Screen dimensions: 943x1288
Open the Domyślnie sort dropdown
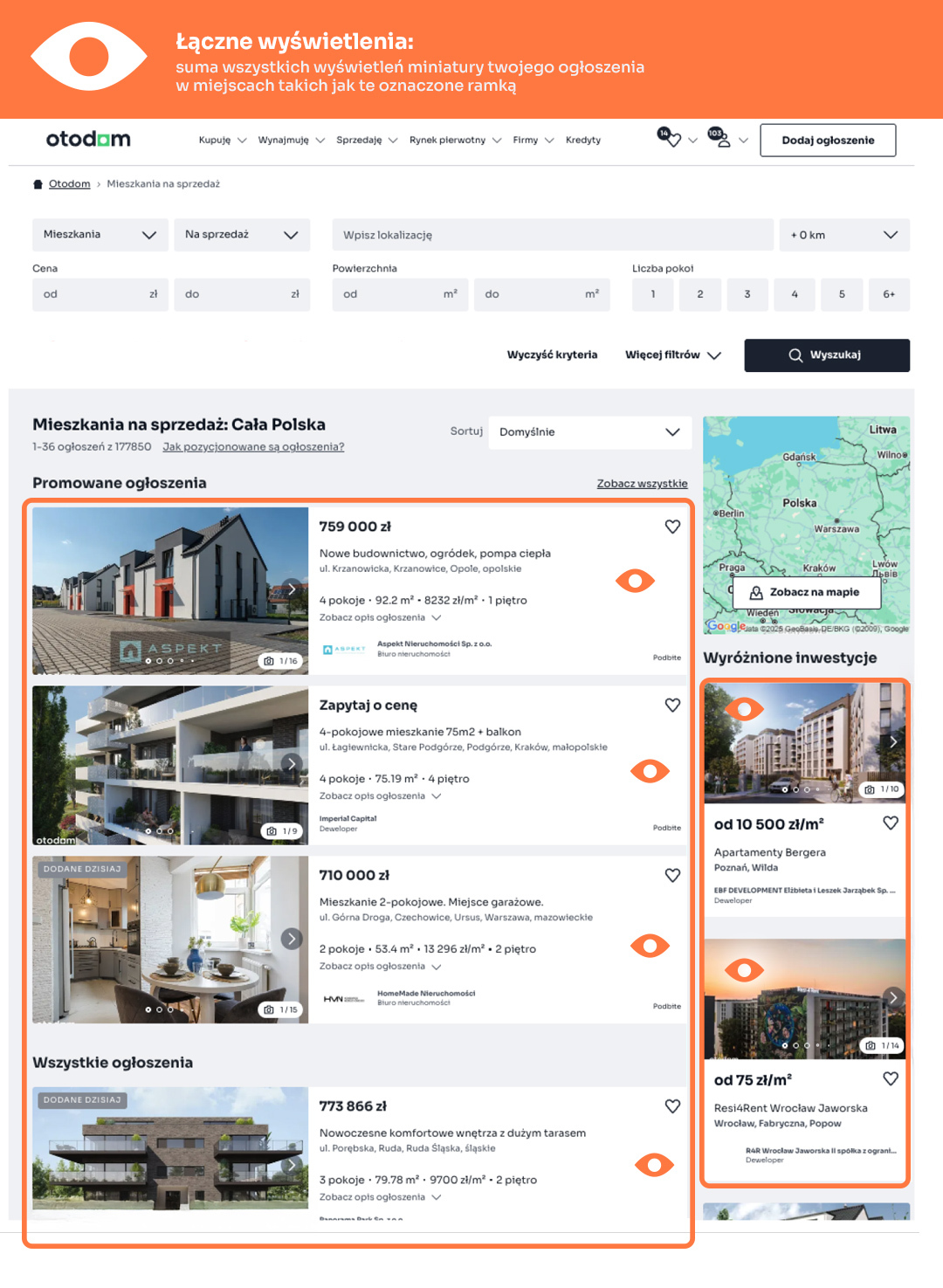[589, 432]
